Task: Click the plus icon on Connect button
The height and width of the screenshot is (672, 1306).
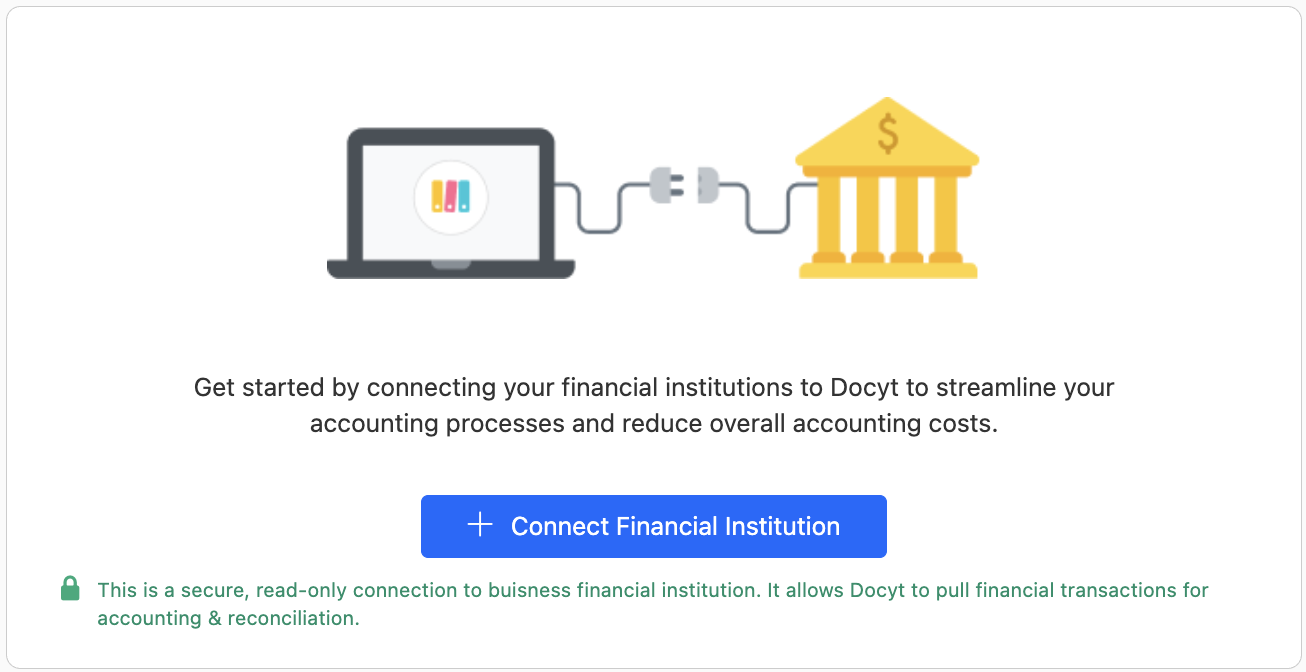Action: tap(480, 525)
